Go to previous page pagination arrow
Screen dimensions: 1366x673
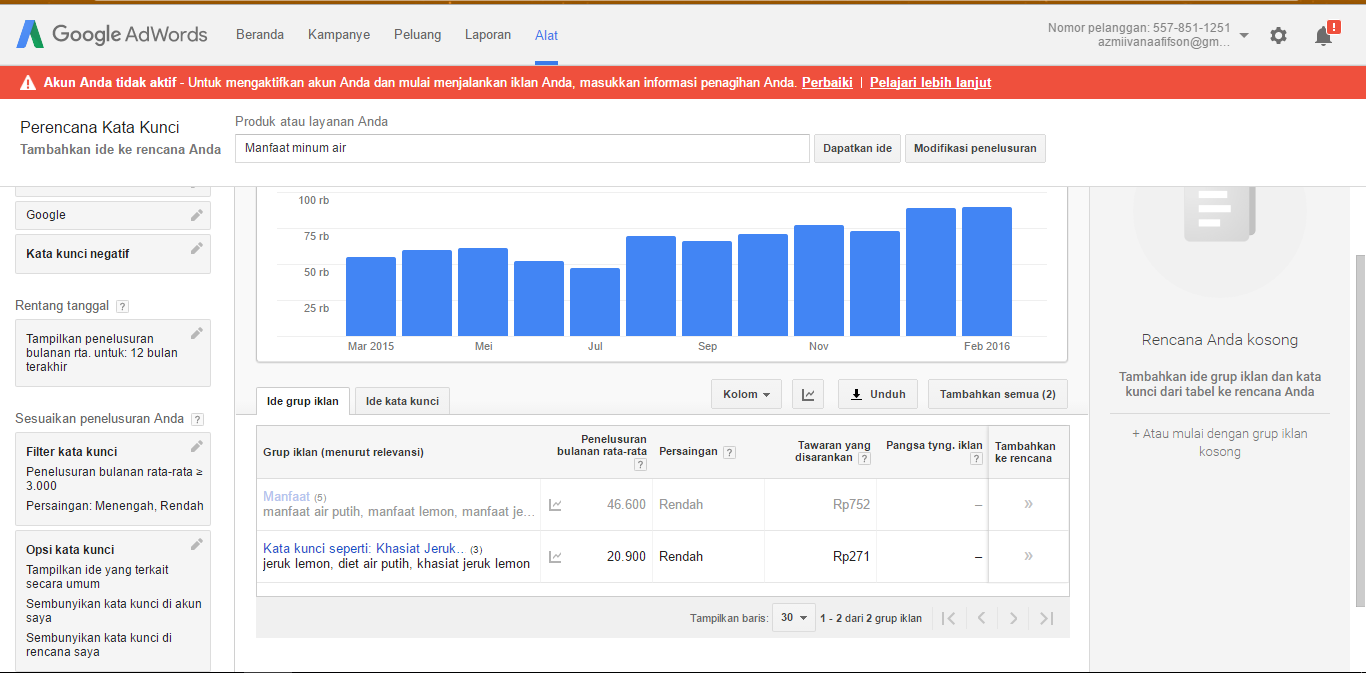982,618
